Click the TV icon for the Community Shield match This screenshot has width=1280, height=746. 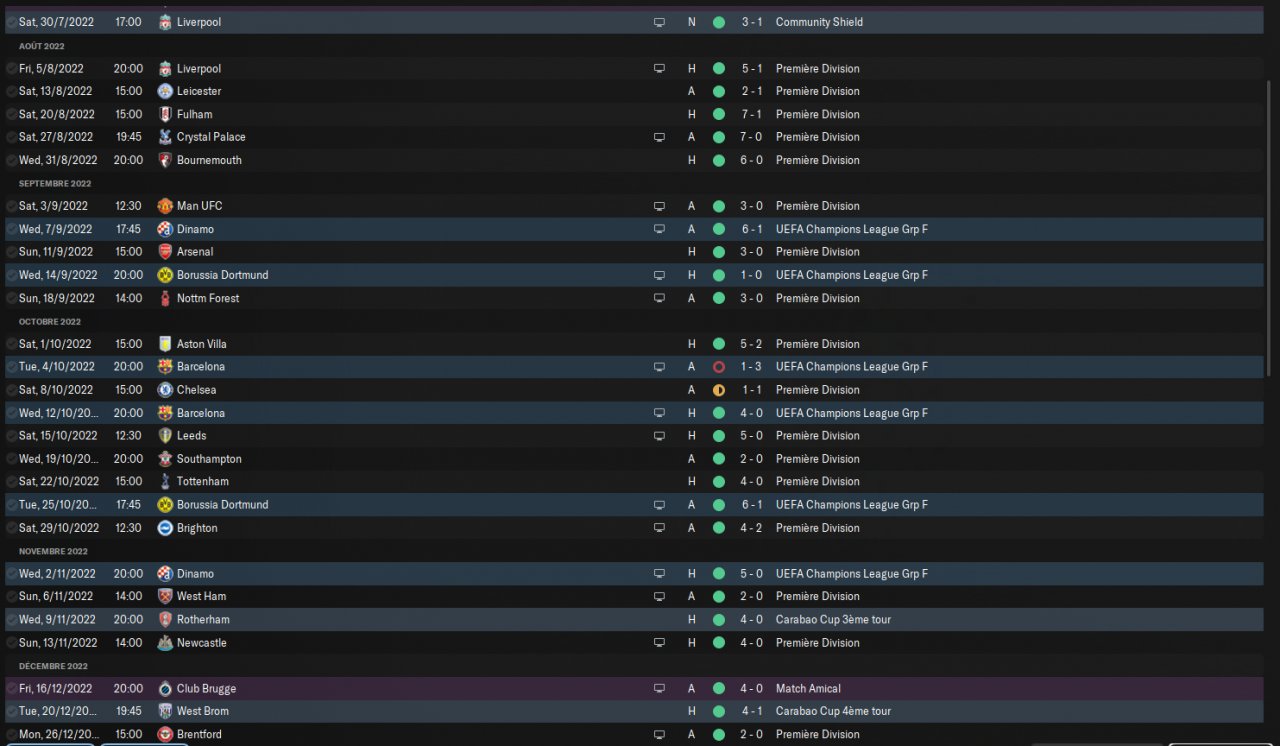tap(659, 22)
